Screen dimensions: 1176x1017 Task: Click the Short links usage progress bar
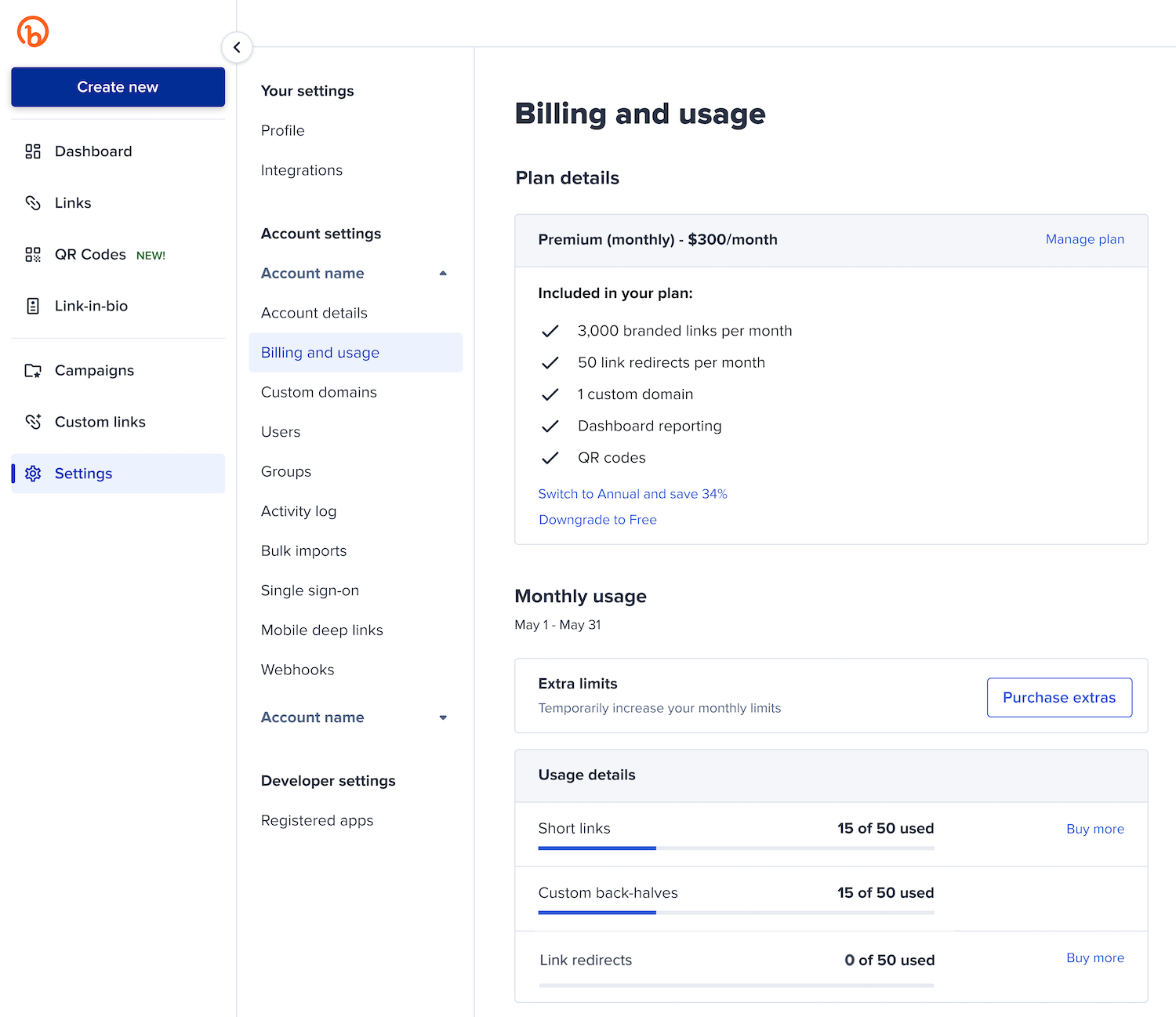[x=736, y=848]
